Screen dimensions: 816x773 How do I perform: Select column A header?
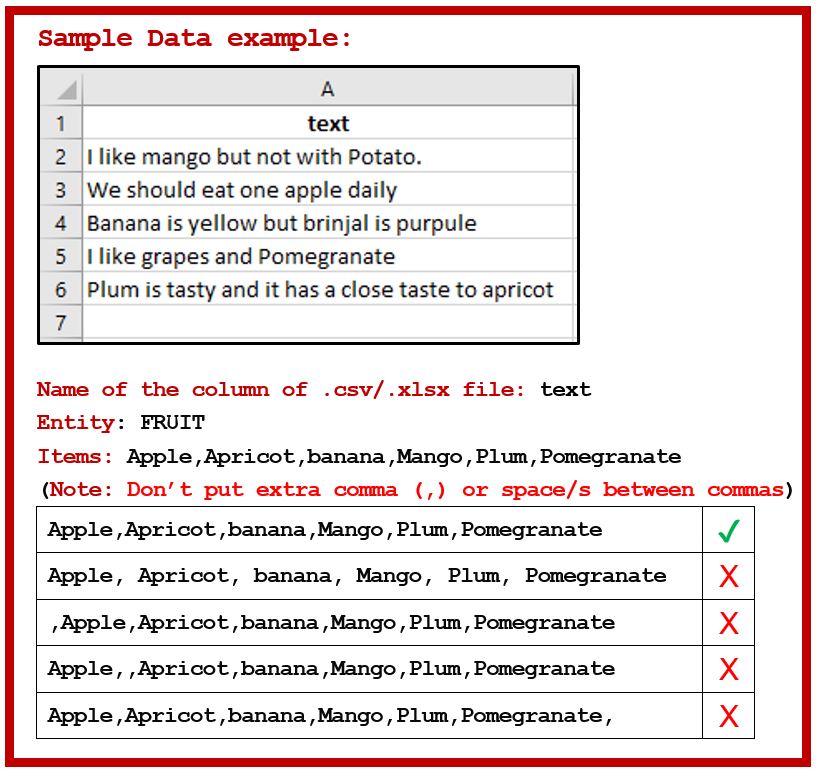(327, 90)
